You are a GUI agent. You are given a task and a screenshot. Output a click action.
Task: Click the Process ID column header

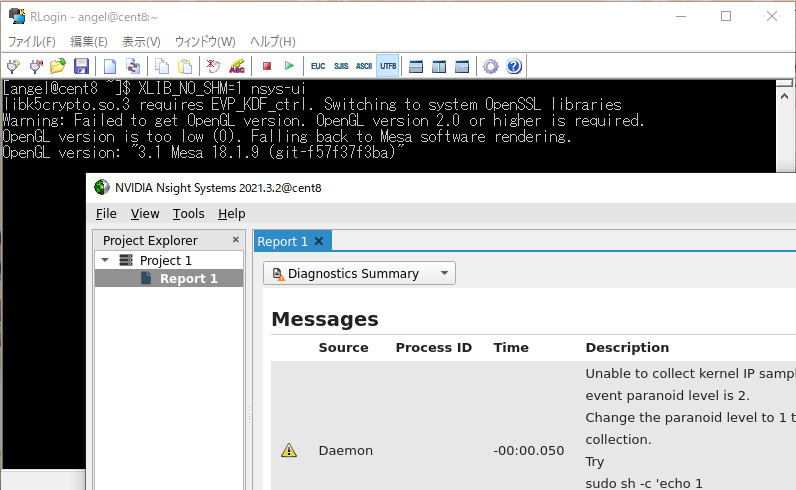point(434,347)
